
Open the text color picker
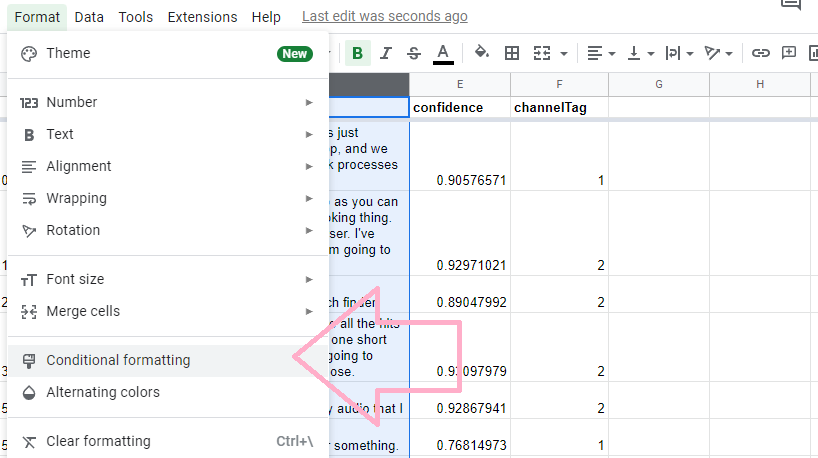coord(443,53)
